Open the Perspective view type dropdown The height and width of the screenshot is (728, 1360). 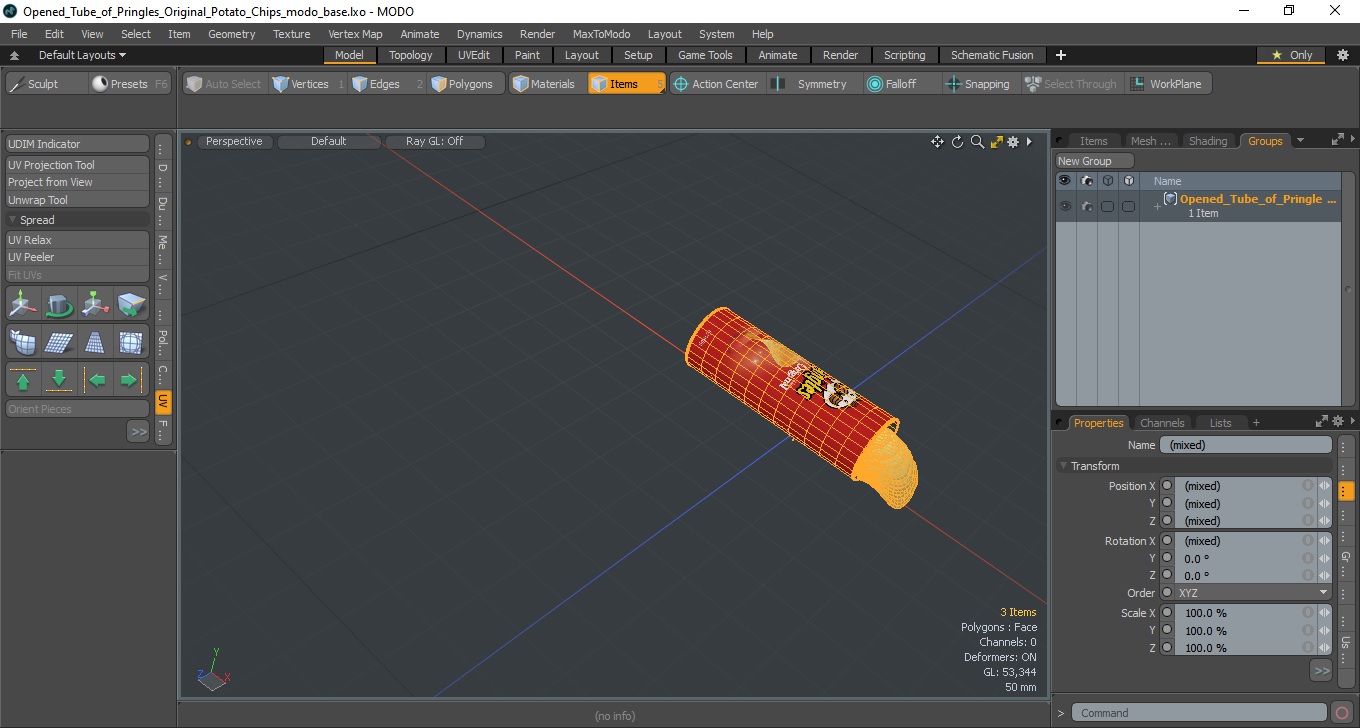tap(235, 141)
